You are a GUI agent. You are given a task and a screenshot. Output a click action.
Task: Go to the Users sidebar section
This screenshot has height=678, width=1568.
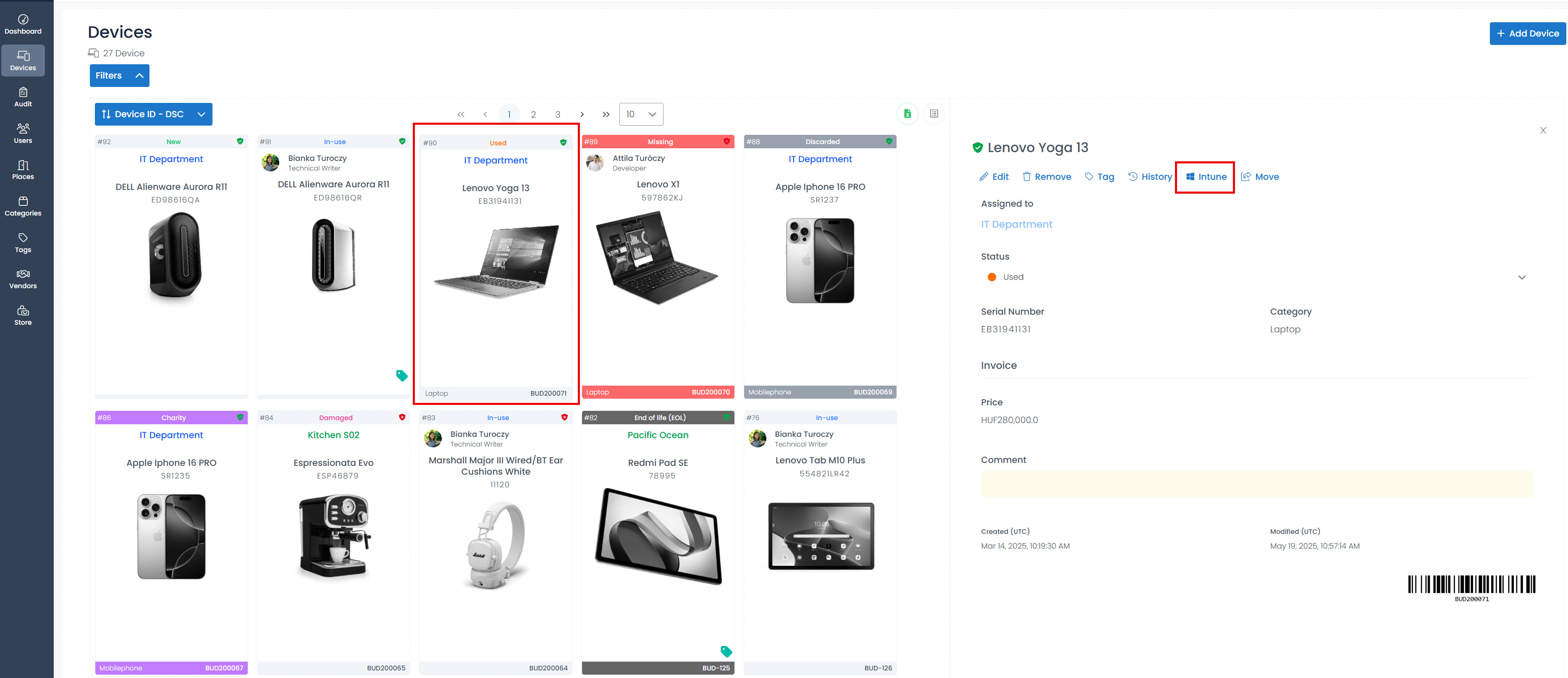pyautogui.click(x=23, y=134)
